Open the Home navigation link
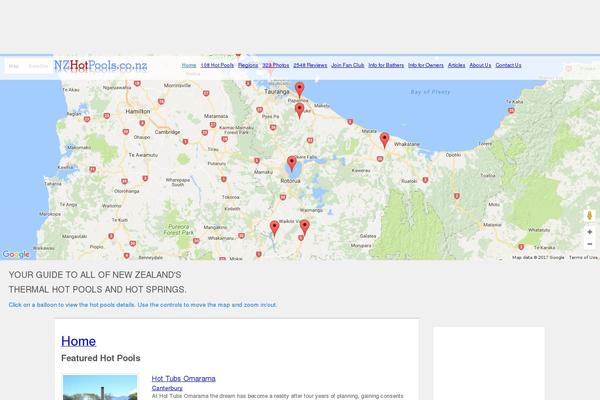This screenshot has width=600, height=400. point(189,65)
